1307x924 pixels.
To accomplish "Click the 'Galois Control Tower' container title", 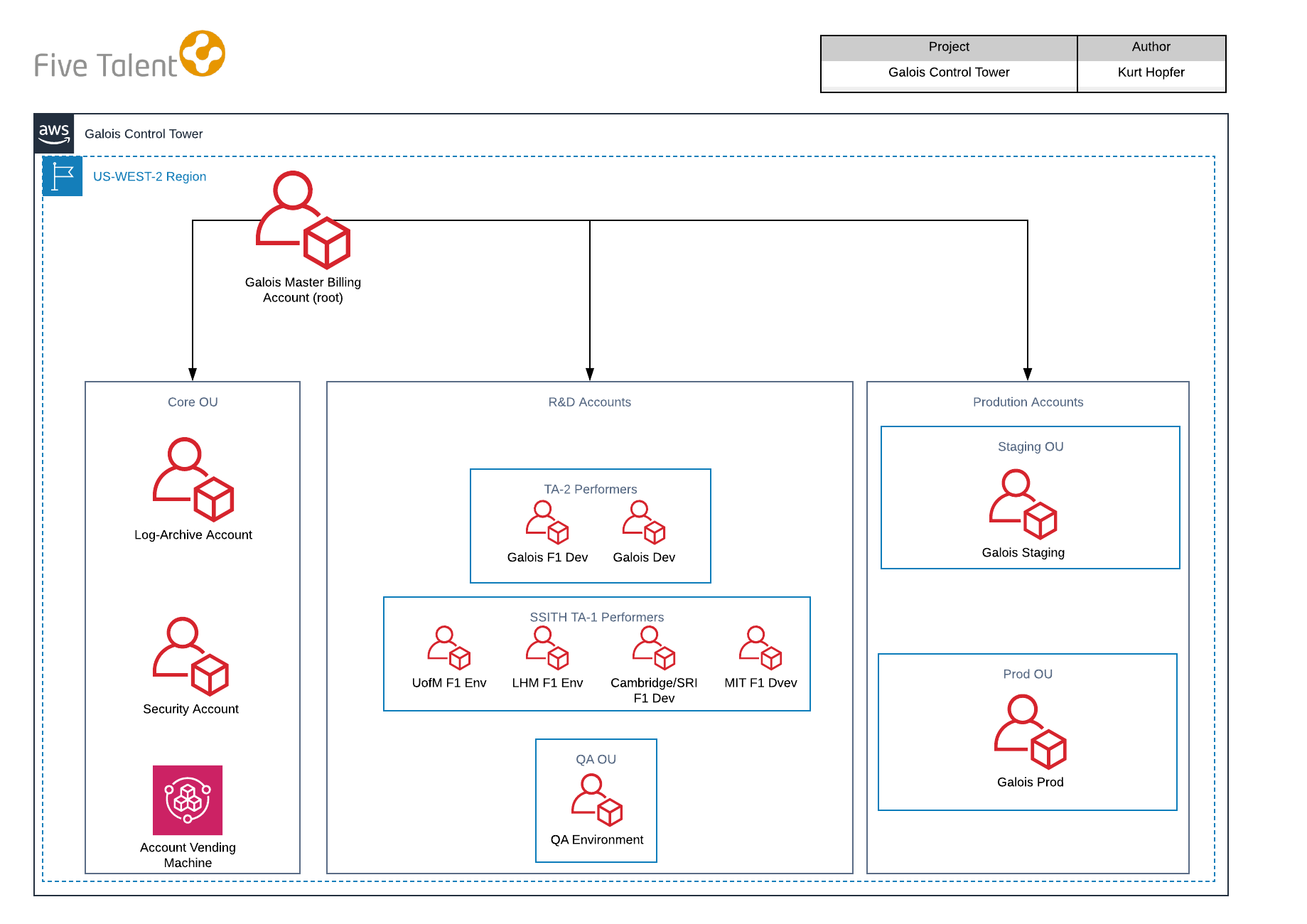I will (x=144, y=134).
